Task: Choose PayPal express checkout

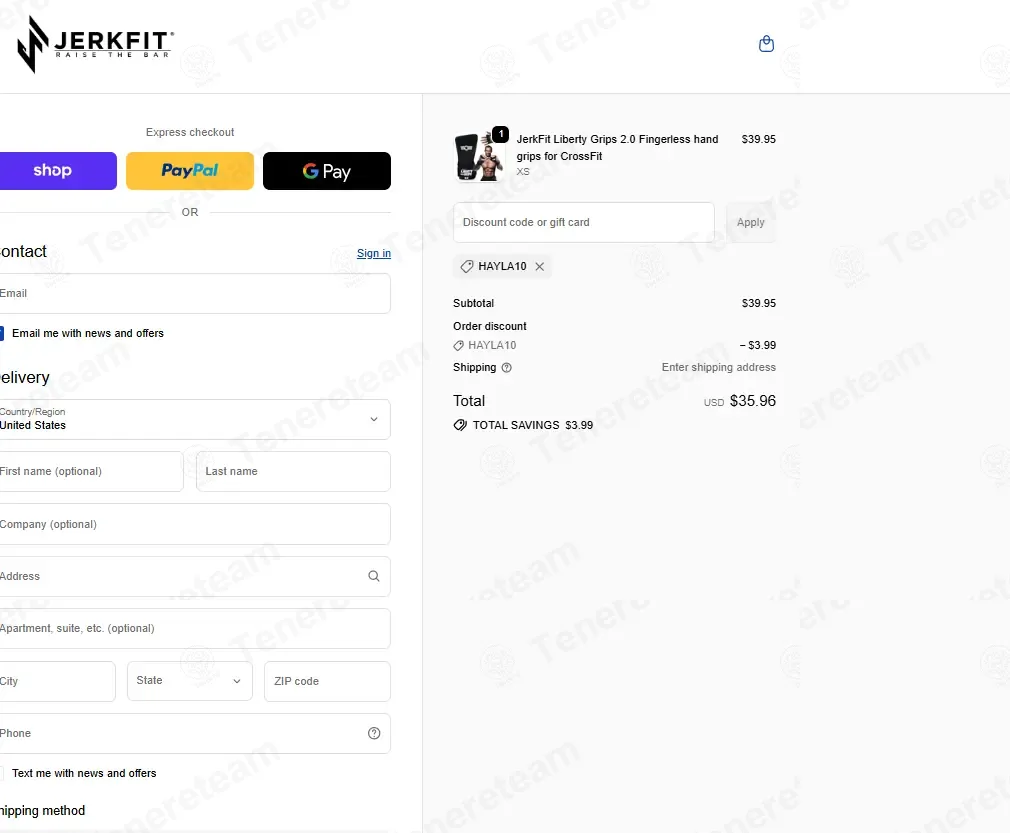Action: 190,171
